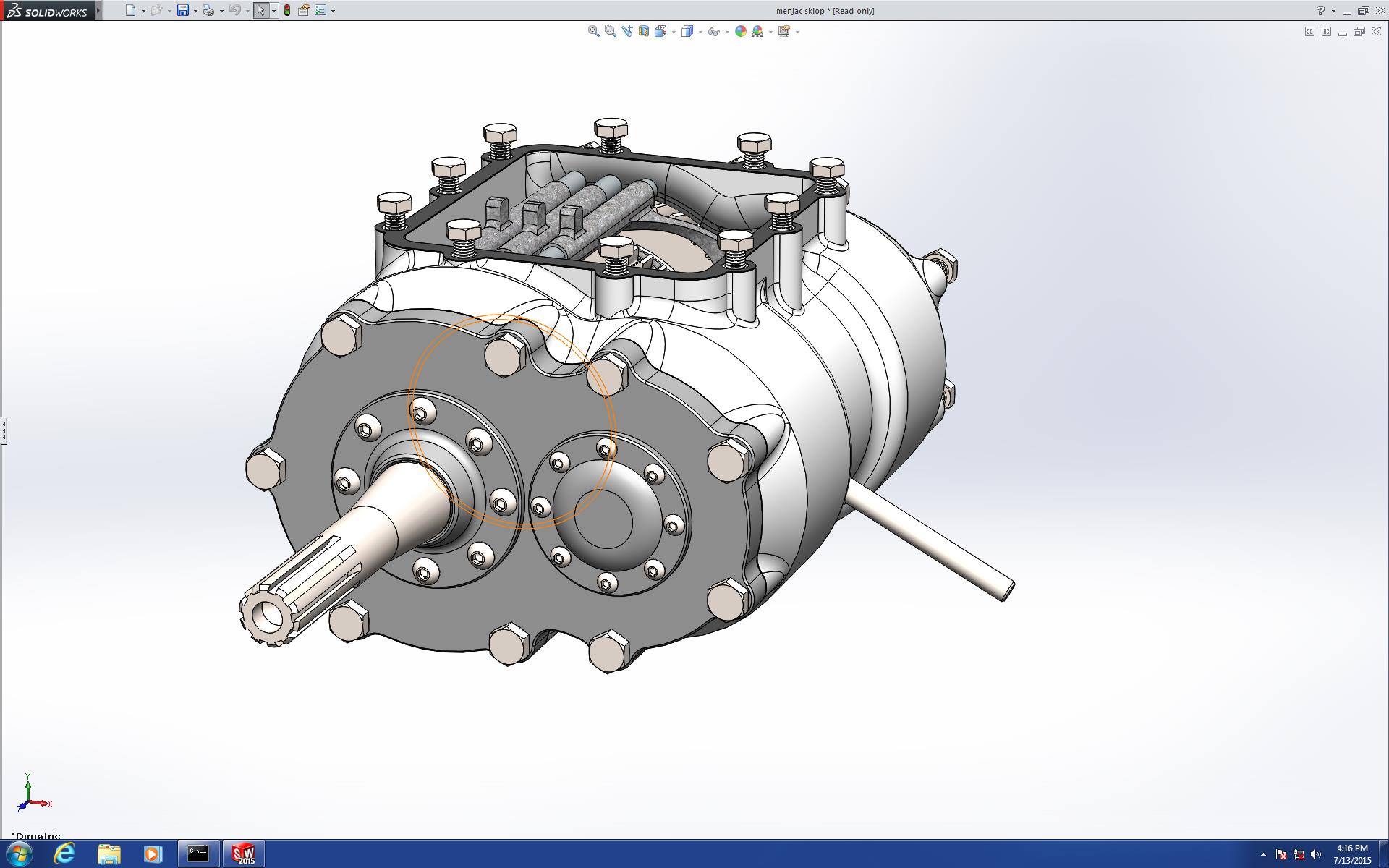Open the Save dropdown arrow
The height and width of the screenshot is (868, 1389).
(195, 11)
